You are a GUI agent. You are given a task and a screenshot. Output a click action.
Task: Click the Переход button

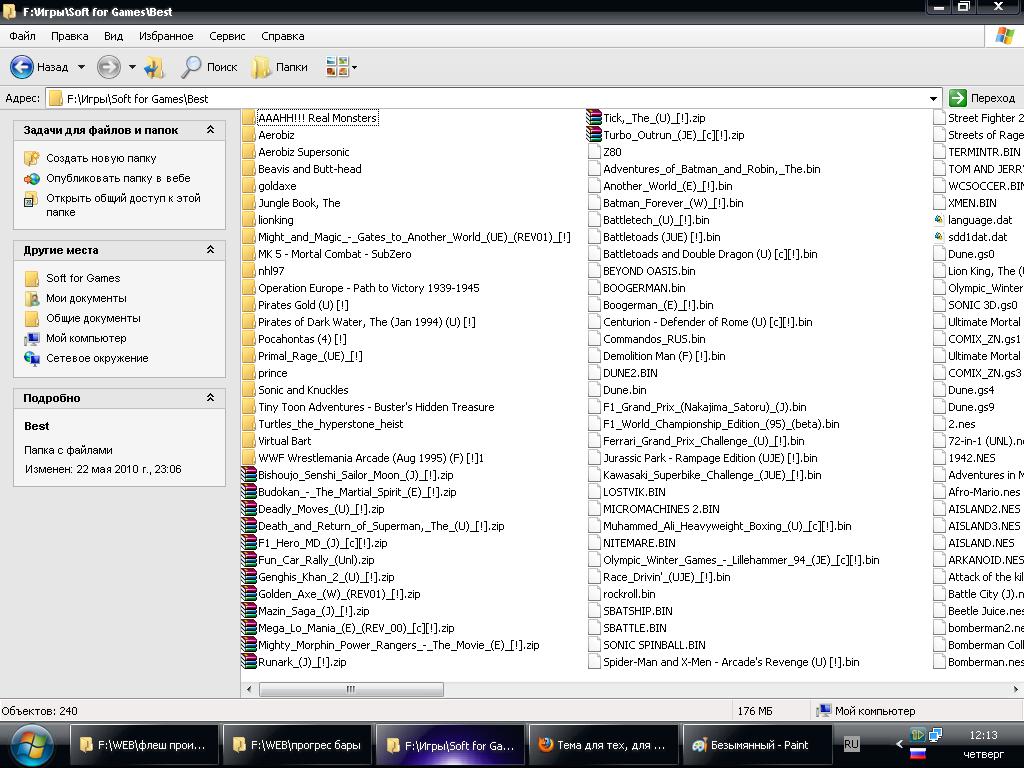click(x=984, y=98)
